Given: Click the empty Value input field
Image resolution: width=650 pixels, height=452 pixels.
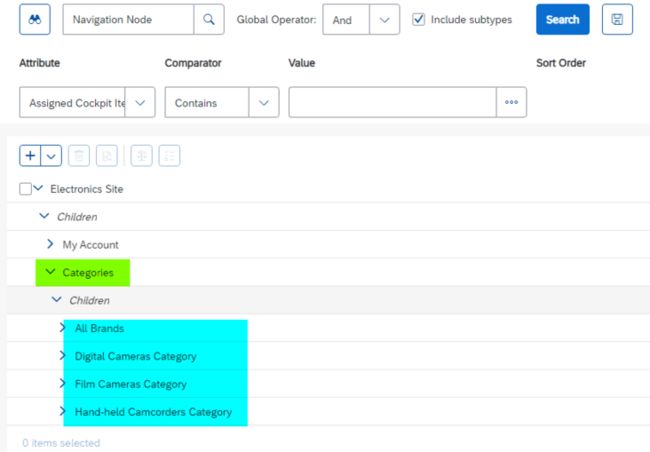Looking at the screenshot, I should [x=393, y=102].
